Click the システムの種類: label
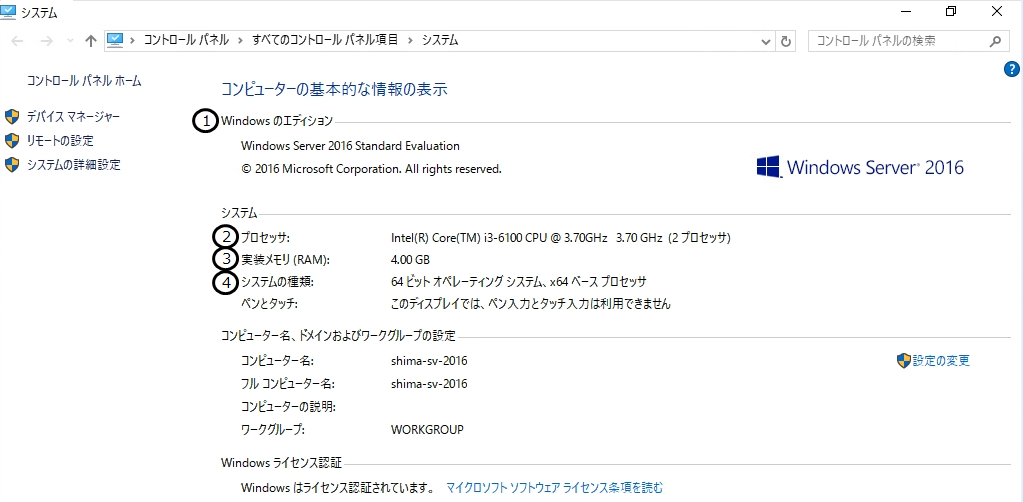 278,282
